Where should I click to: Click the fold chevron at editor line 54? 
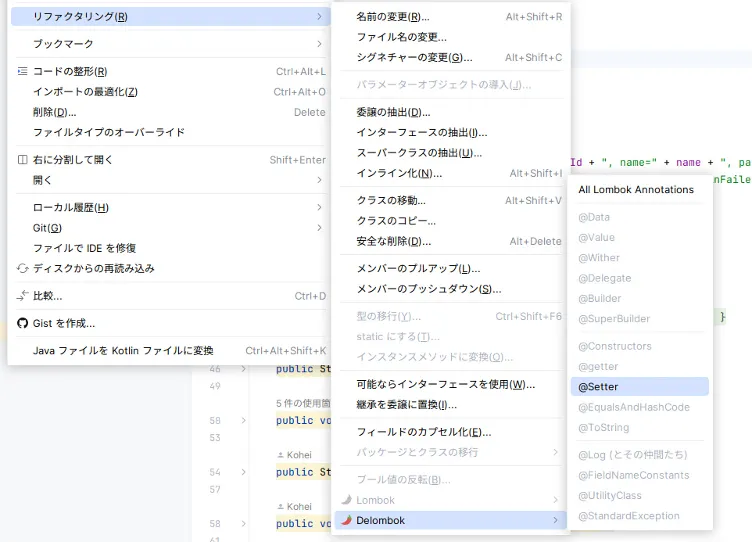pyautogui.click(x=243, y=472)
